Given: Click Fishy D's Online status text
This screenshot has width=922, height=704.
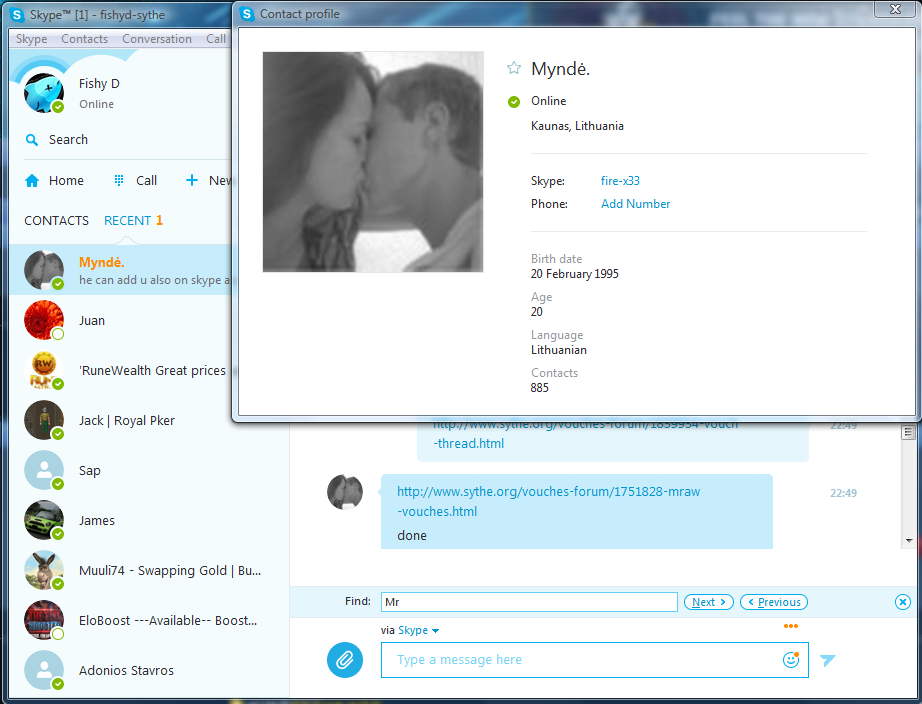Looking at the screenshot, I should click(x=96, y=104).
